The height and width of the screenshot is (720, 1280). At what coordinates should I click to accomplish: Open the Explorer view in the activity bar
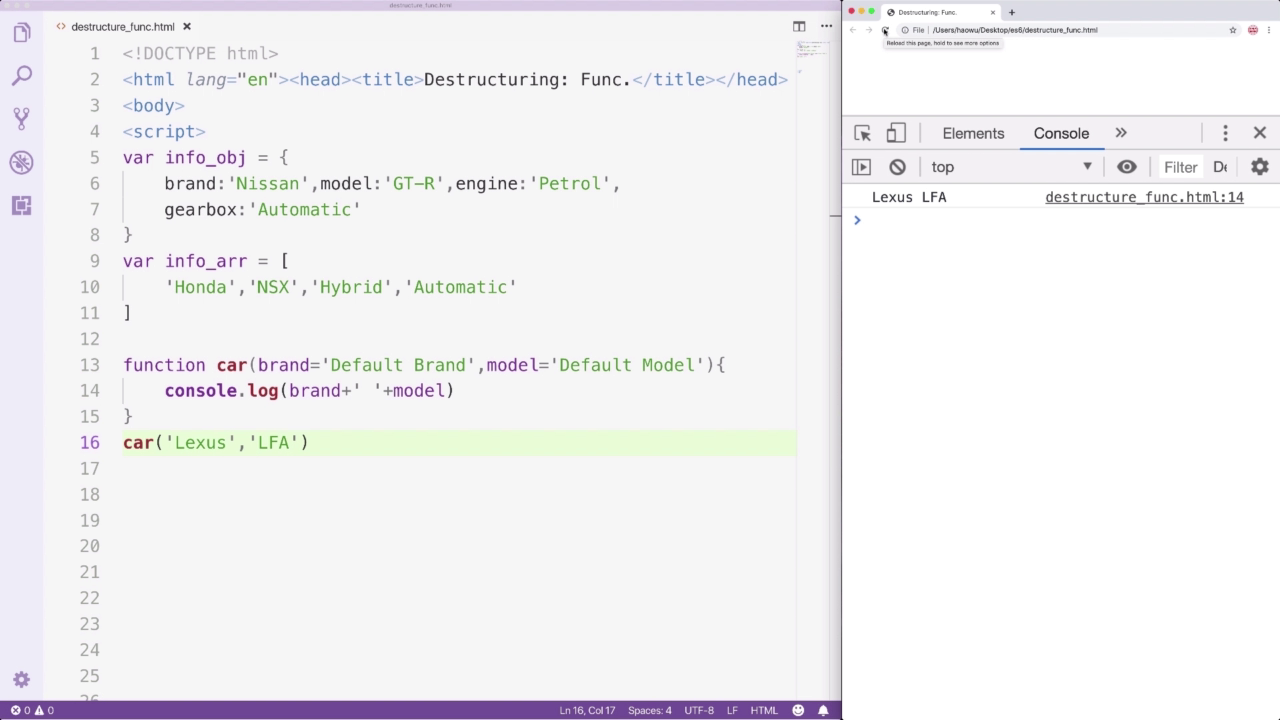(22, 33)
